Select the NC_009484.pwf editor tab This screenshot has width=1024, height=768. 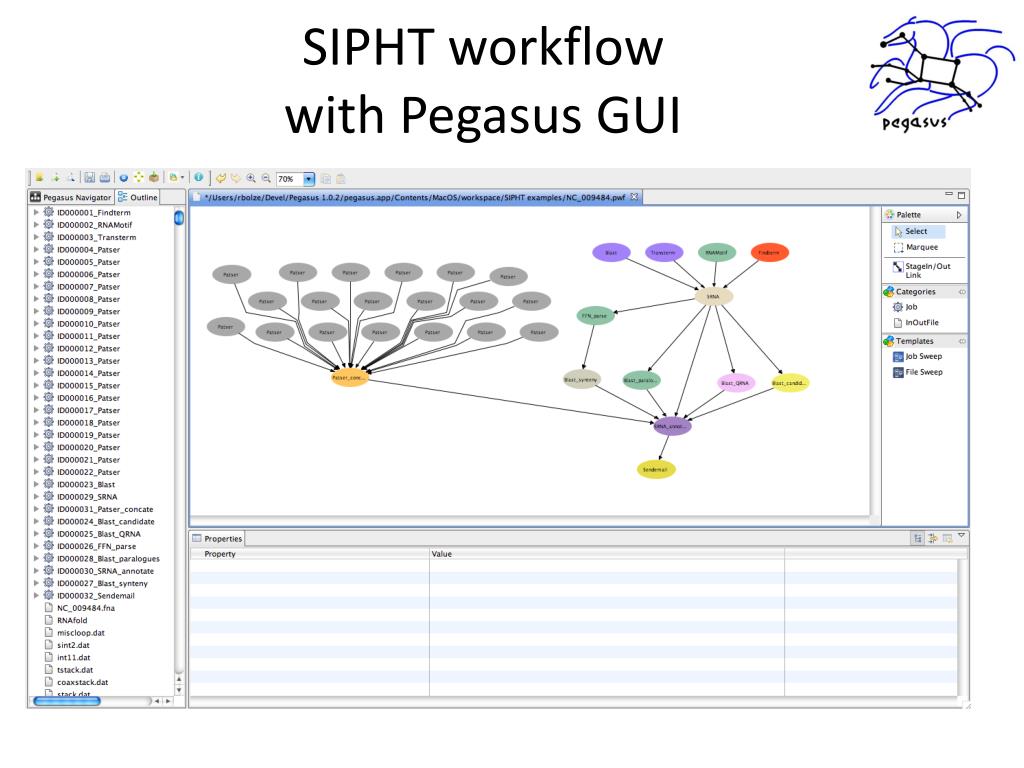415,197
